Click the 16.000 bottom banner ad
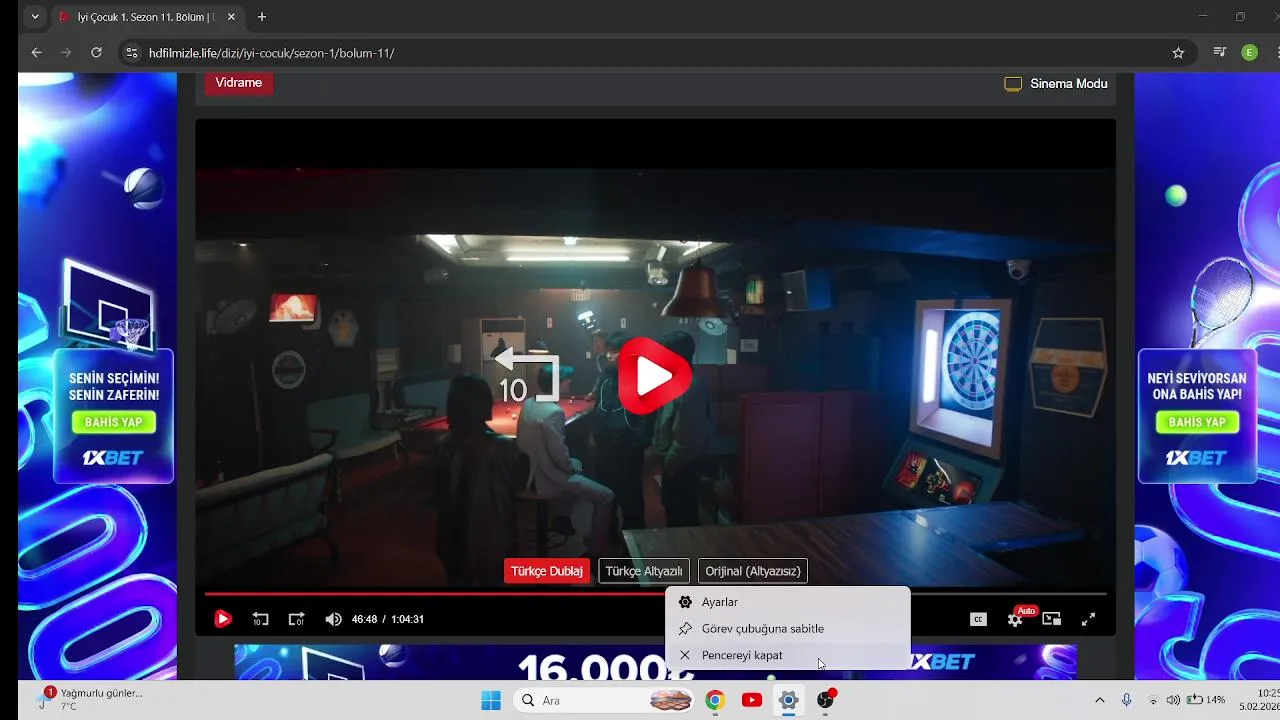This screenshot has height=720, width=1280. (x=655, y=662)
